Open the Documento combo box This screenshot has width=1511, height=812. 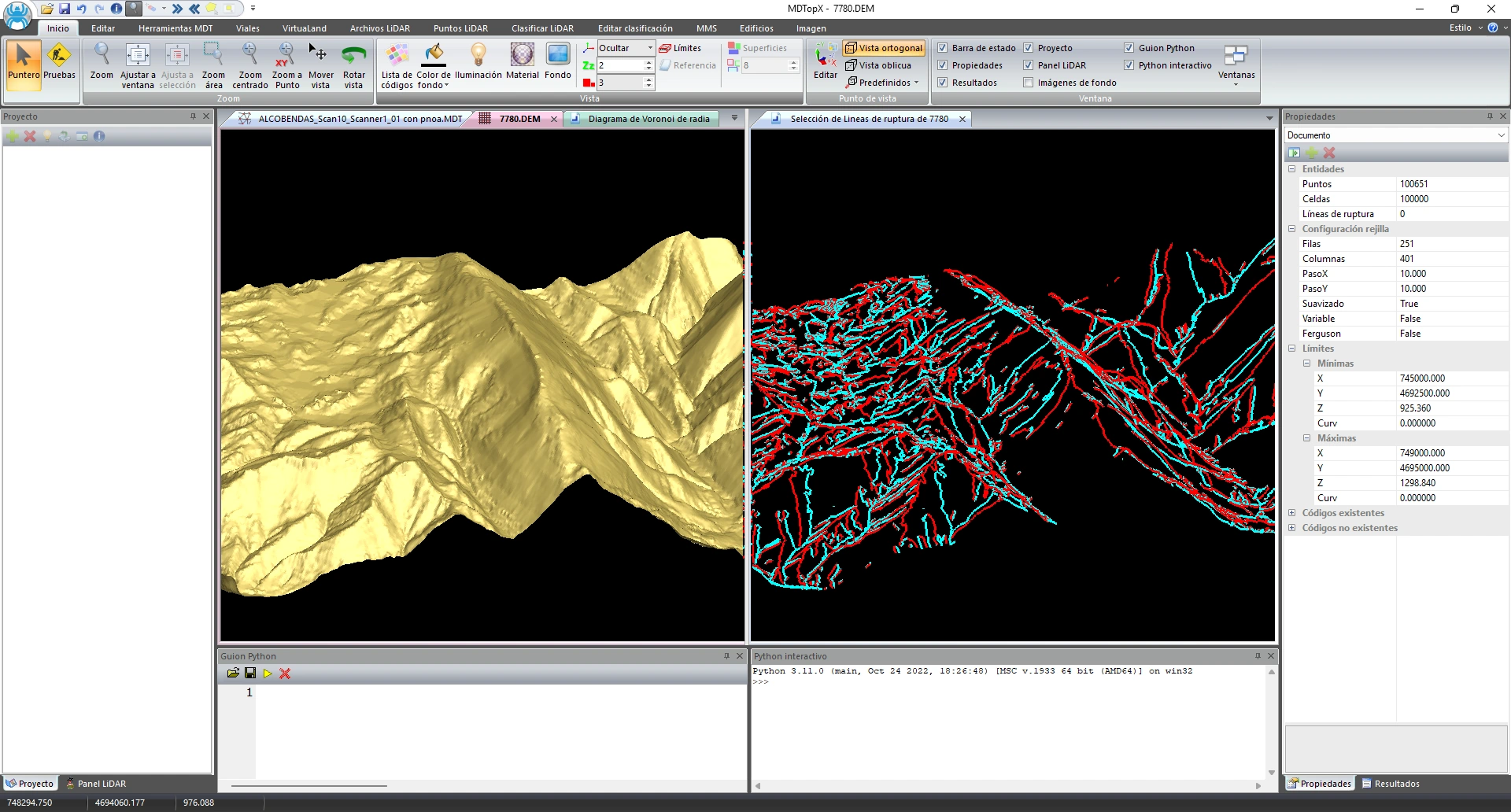coord(1396,135)
